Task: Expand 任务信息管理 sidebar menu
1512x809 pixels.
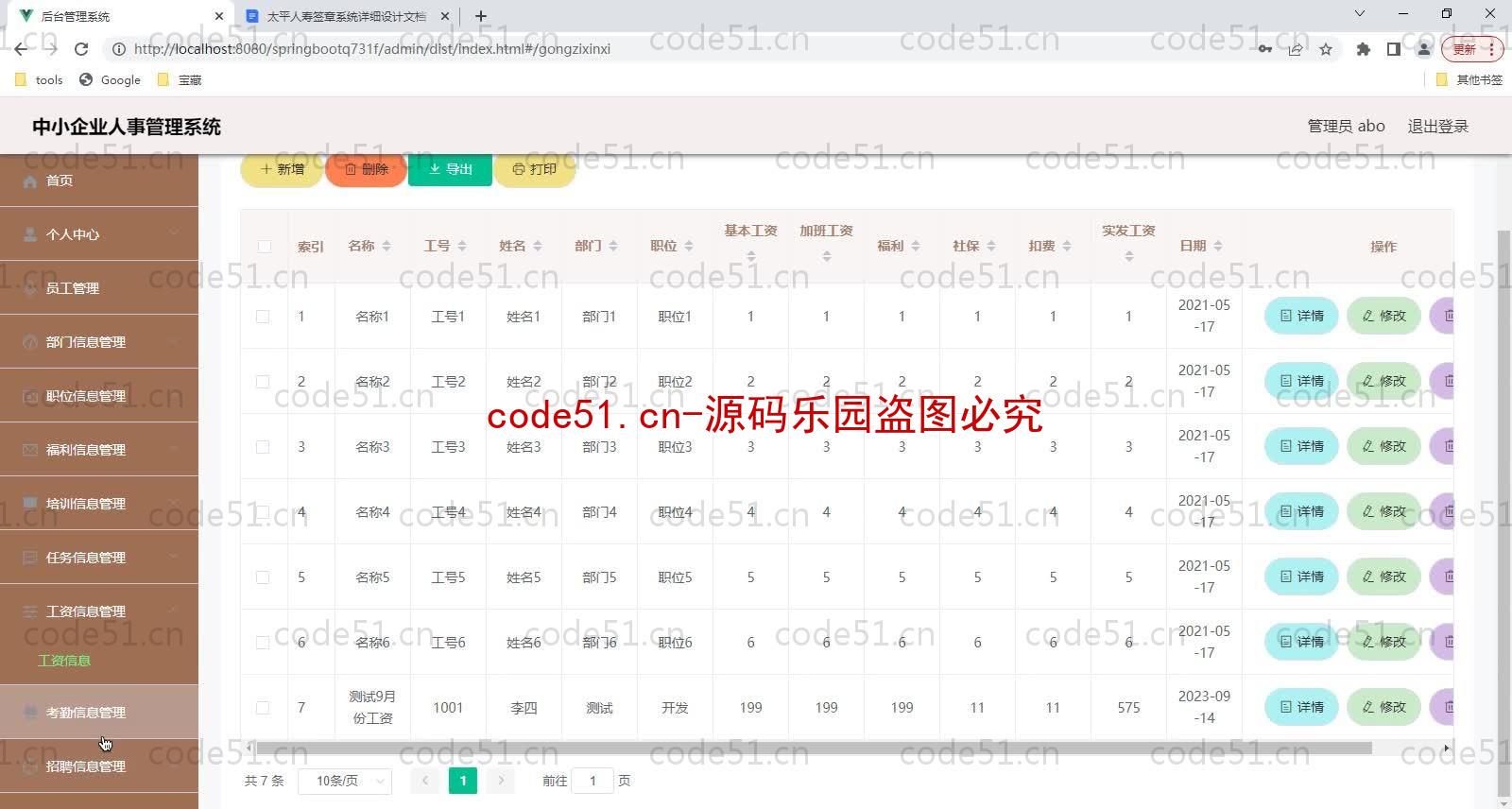Action: click(99, 558)
